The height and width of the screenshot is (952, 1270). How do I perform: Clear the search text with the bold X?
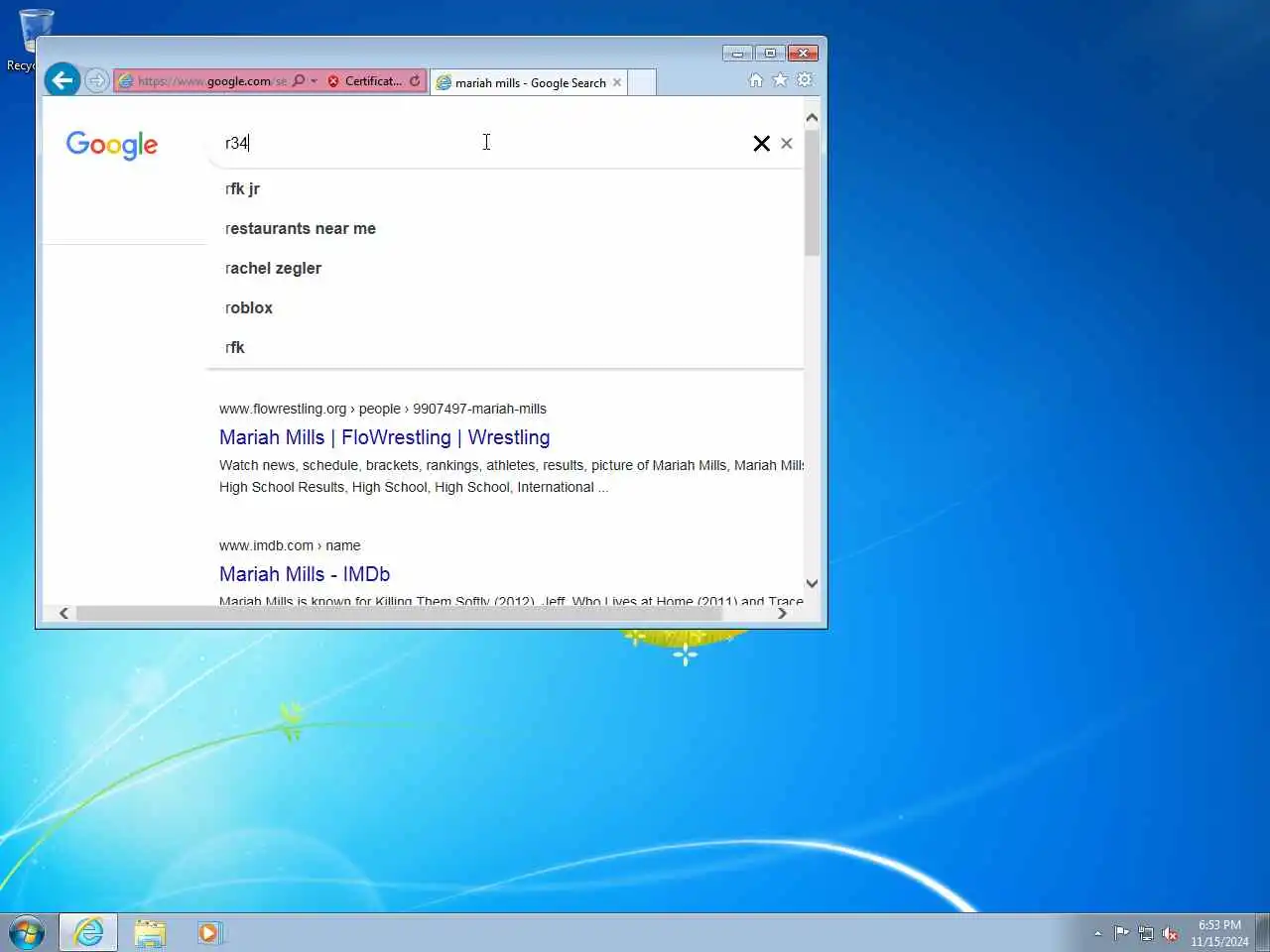tap(761, 144)
